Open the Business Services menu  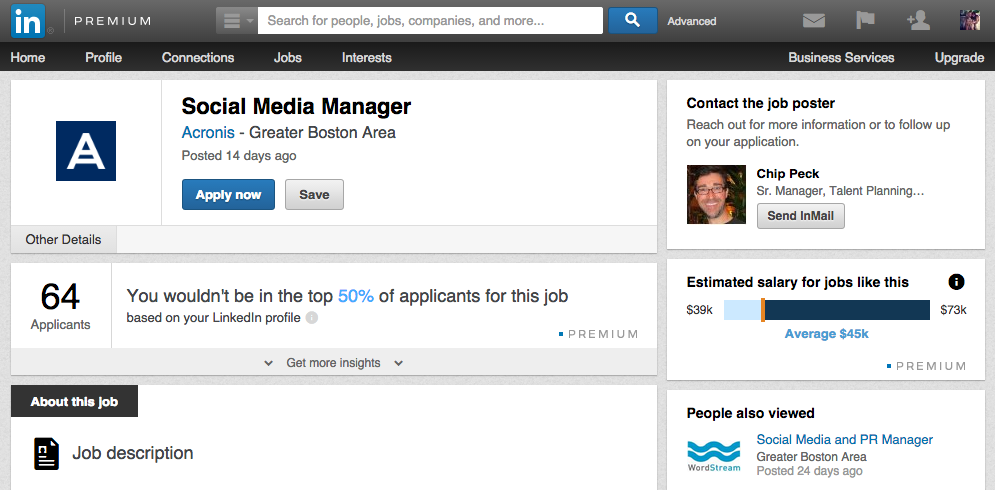click(x=841, y=57)
